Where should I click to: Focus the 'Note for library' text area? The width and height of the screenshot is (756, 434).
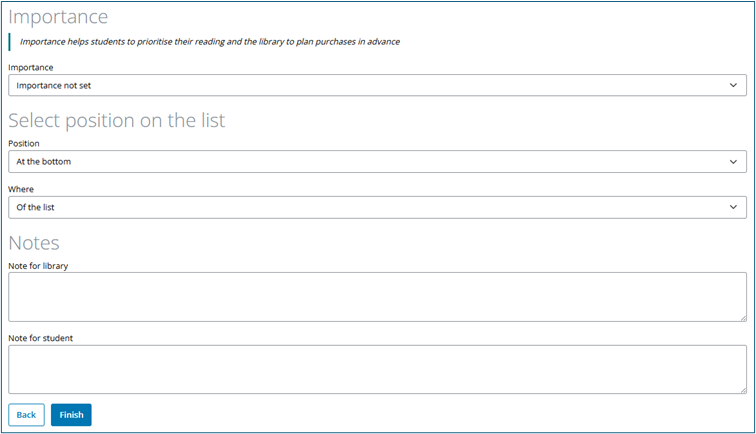(377, 297)
